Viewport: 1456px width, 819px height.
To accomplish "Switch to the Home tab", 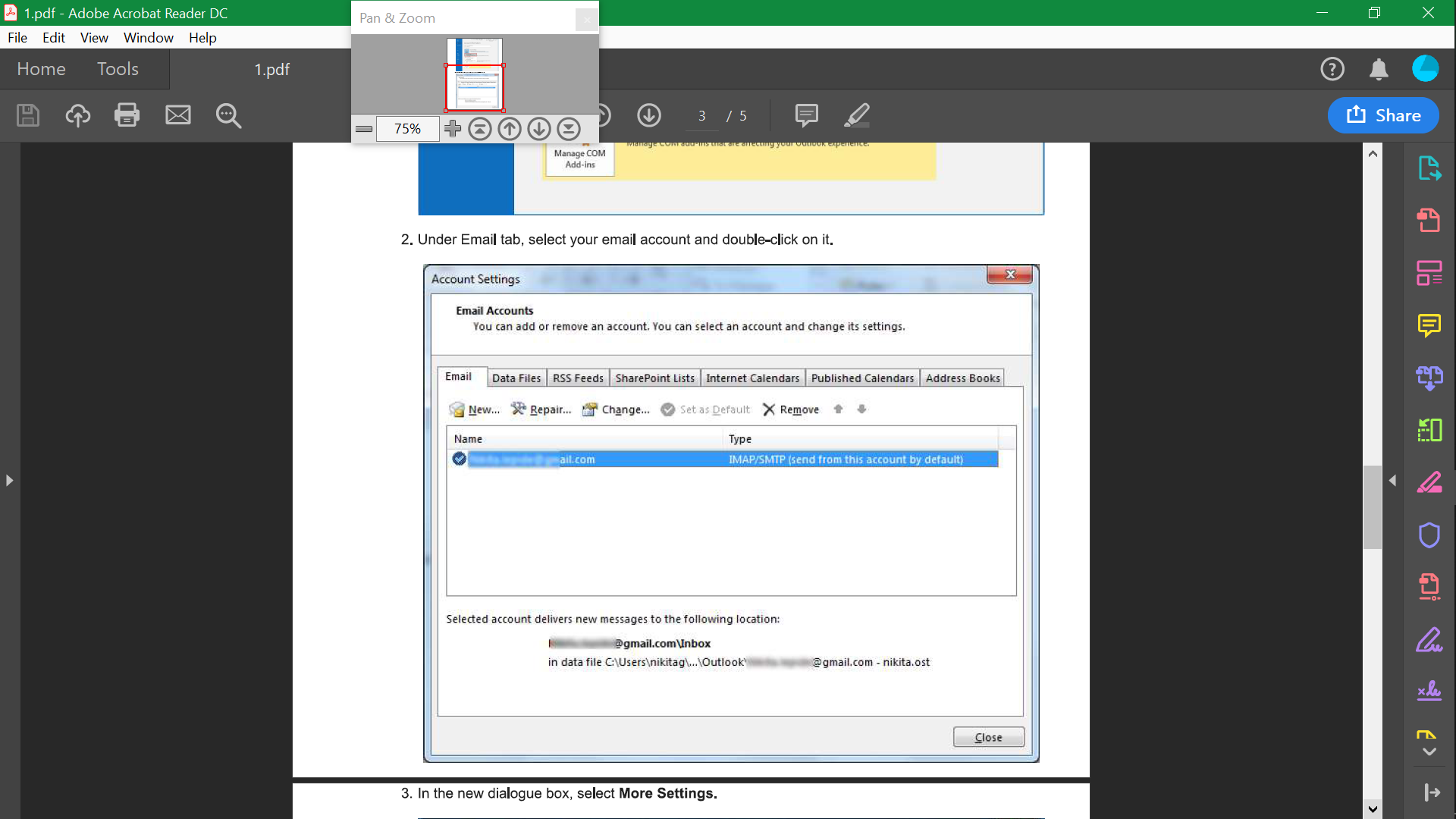I will coord(41,69).
